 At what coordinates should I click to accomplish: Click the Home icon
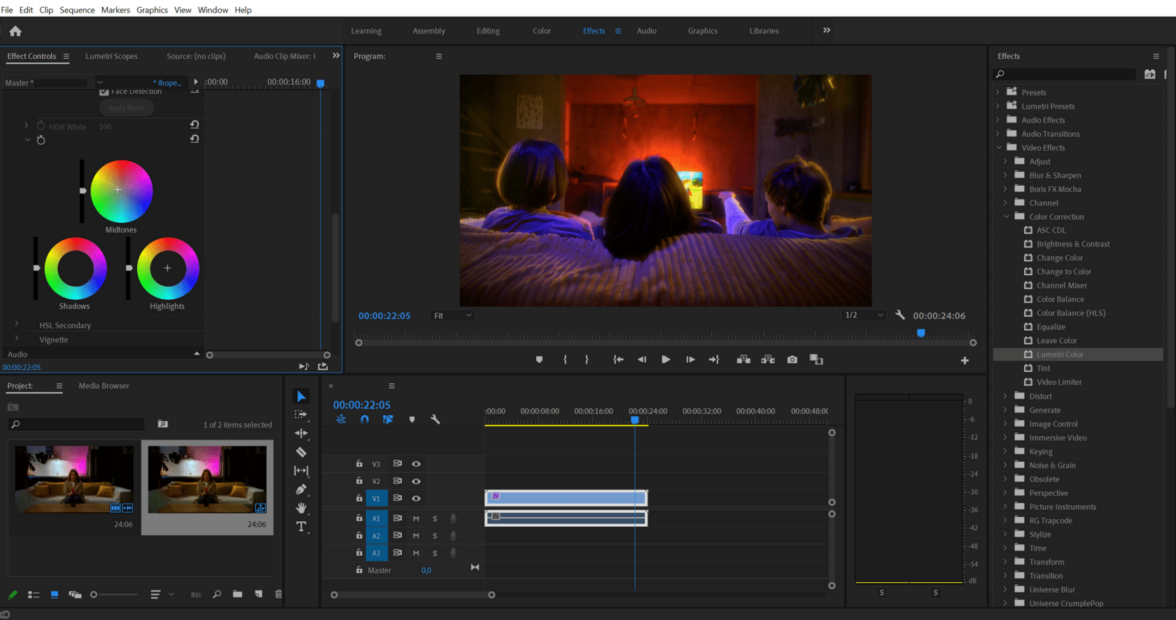pos(15,31)
